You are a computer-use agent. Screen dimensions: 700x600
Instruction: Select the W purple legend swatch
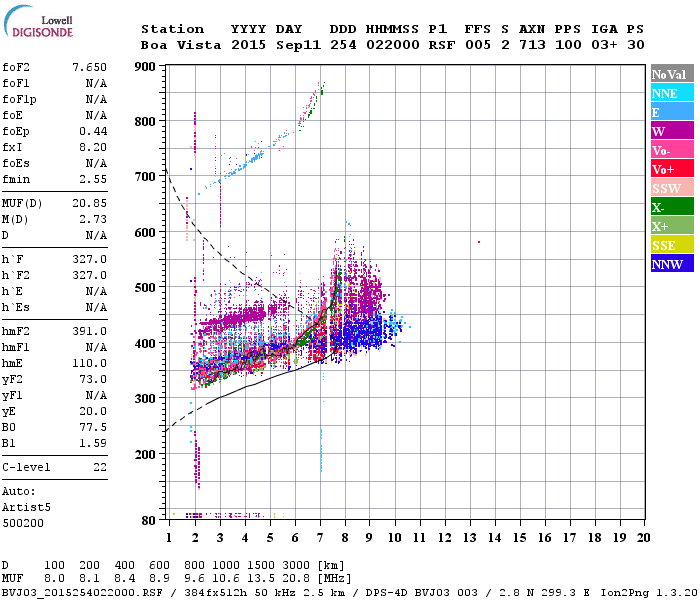pos(672,131)
